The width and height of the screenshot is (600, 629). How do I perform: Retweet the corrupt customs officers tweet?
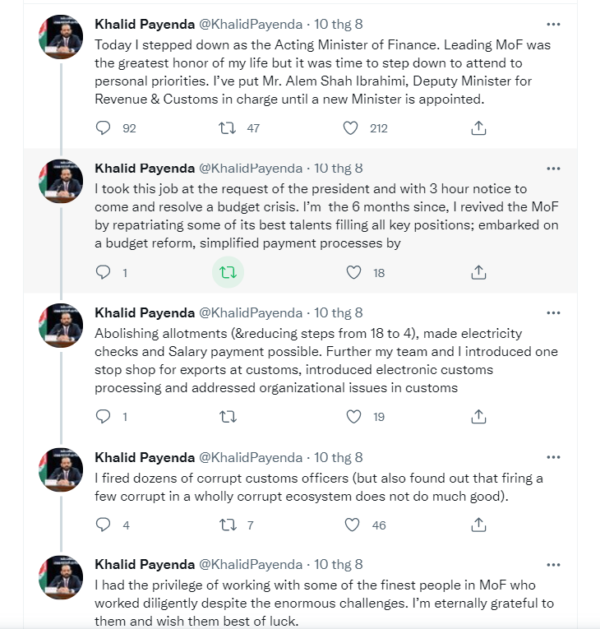point(227,524)
